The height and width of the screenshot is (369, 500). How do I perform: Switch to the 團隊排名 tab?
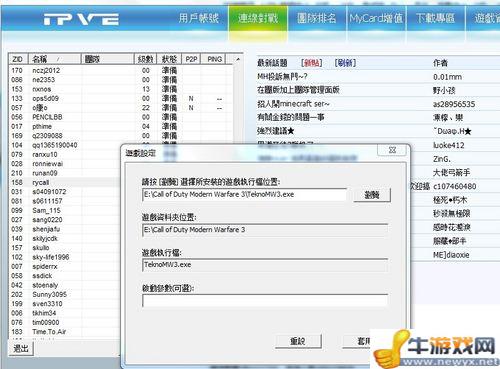(x=317, y=18)
